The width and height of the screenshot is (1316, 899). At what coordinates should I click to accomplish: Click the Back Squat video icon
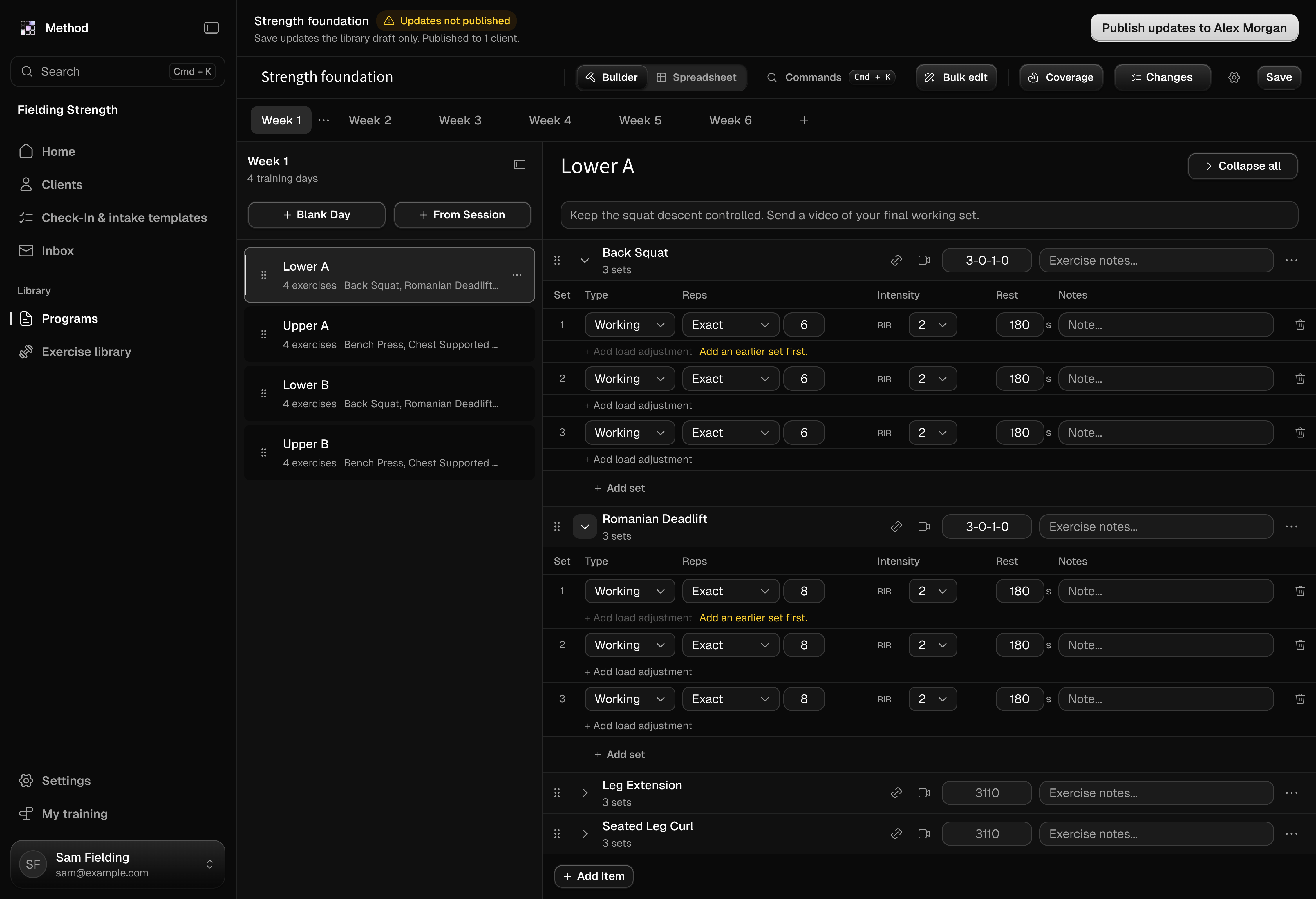tap(923, 261)
